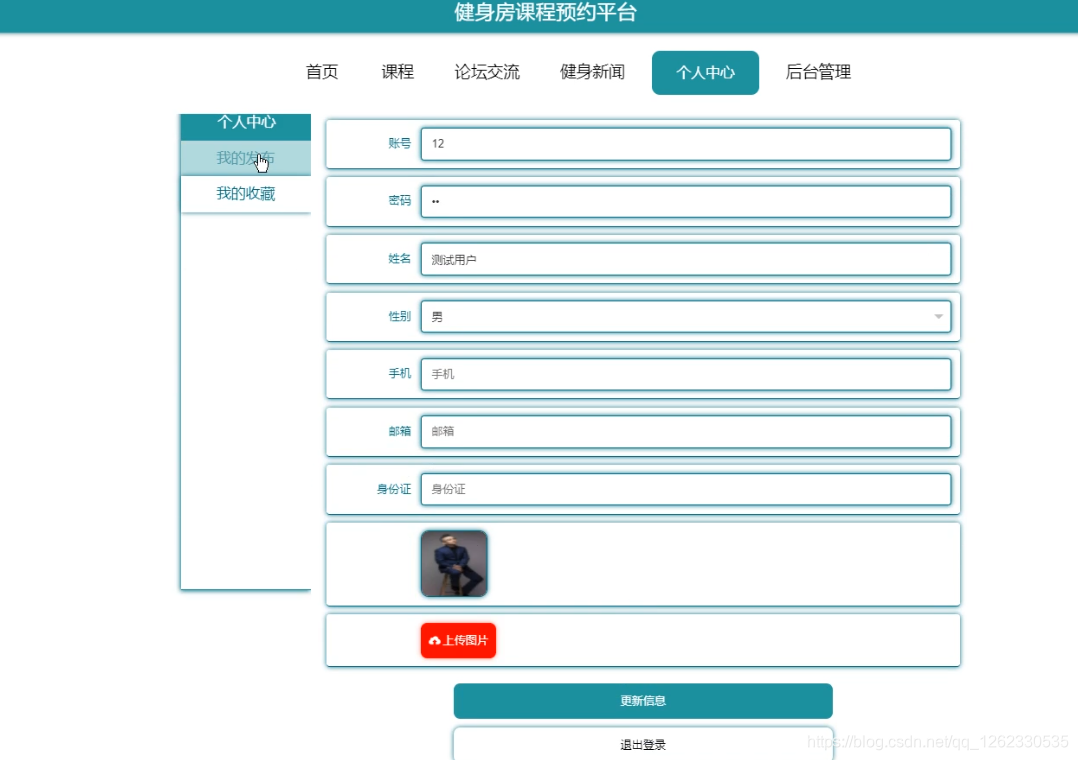Click the 个人中心 sidebar header

tap(245, 123)
